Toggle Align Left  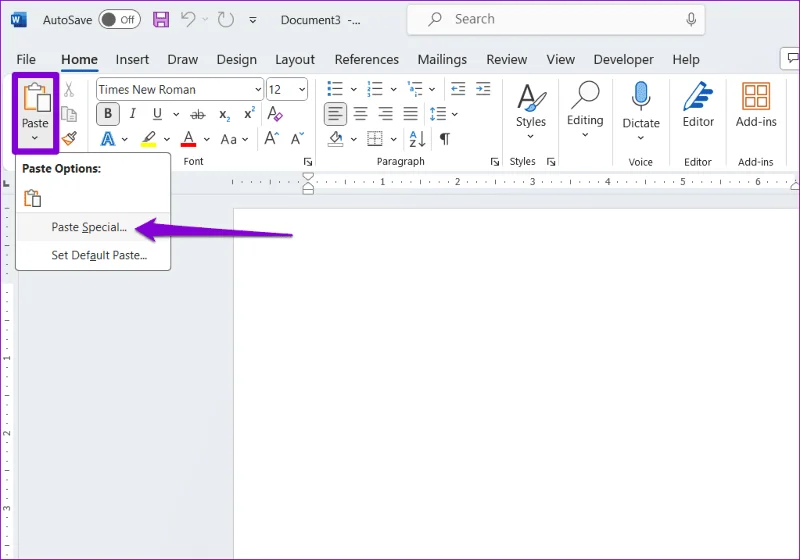(335, 114)
